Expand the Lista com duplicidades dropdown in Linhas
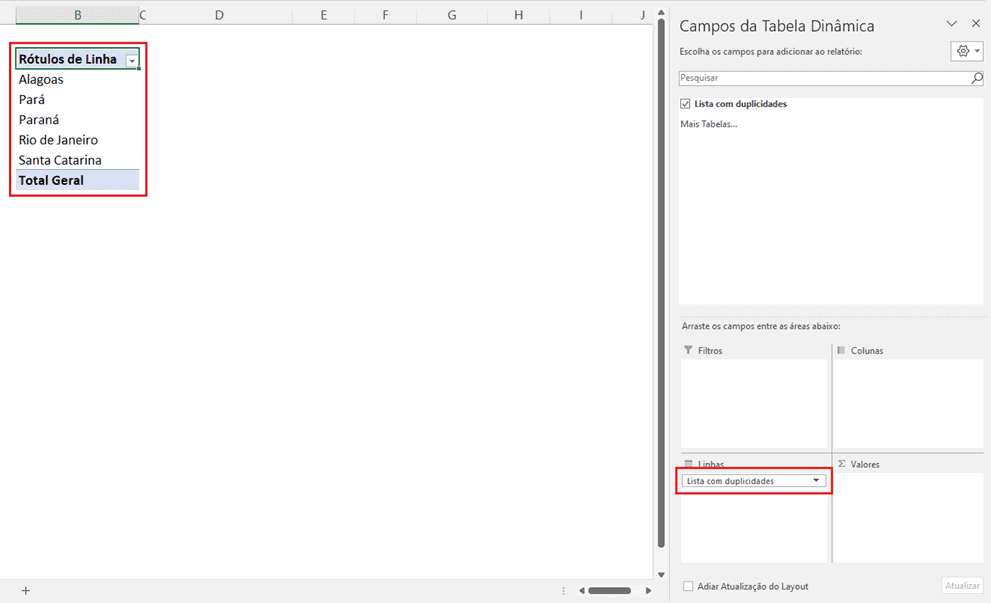Screen dimensions: 991x603 click(816, 481)
